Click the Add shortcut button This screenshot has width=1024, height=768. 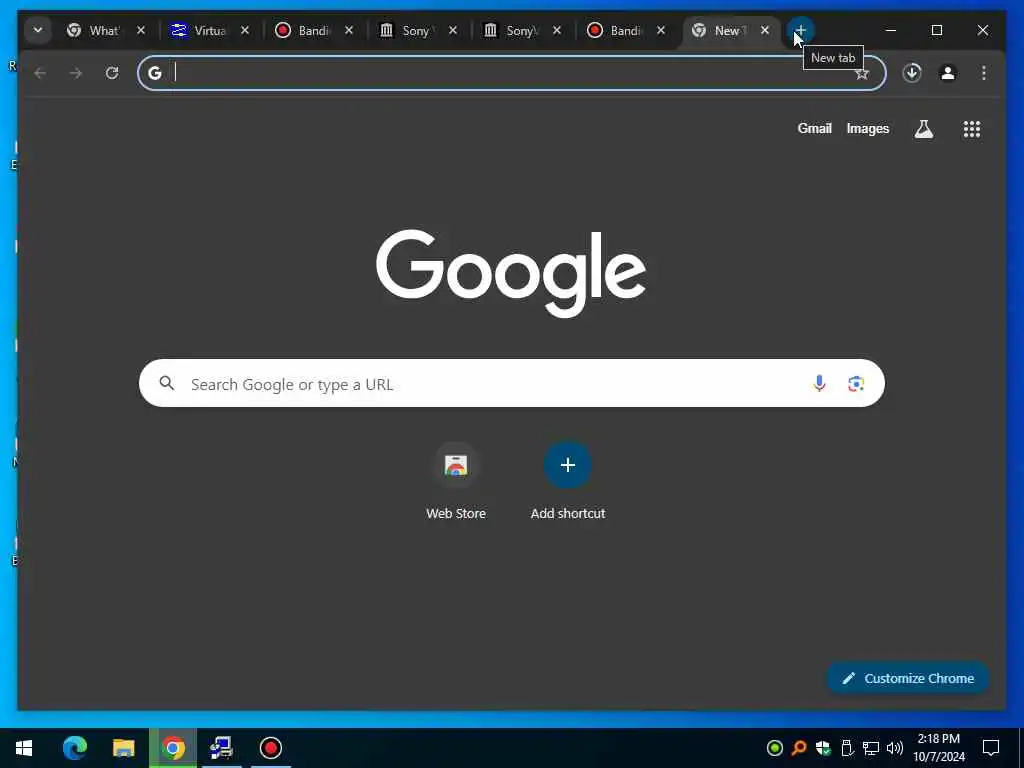pyautogui.click(x=568, y=481)
